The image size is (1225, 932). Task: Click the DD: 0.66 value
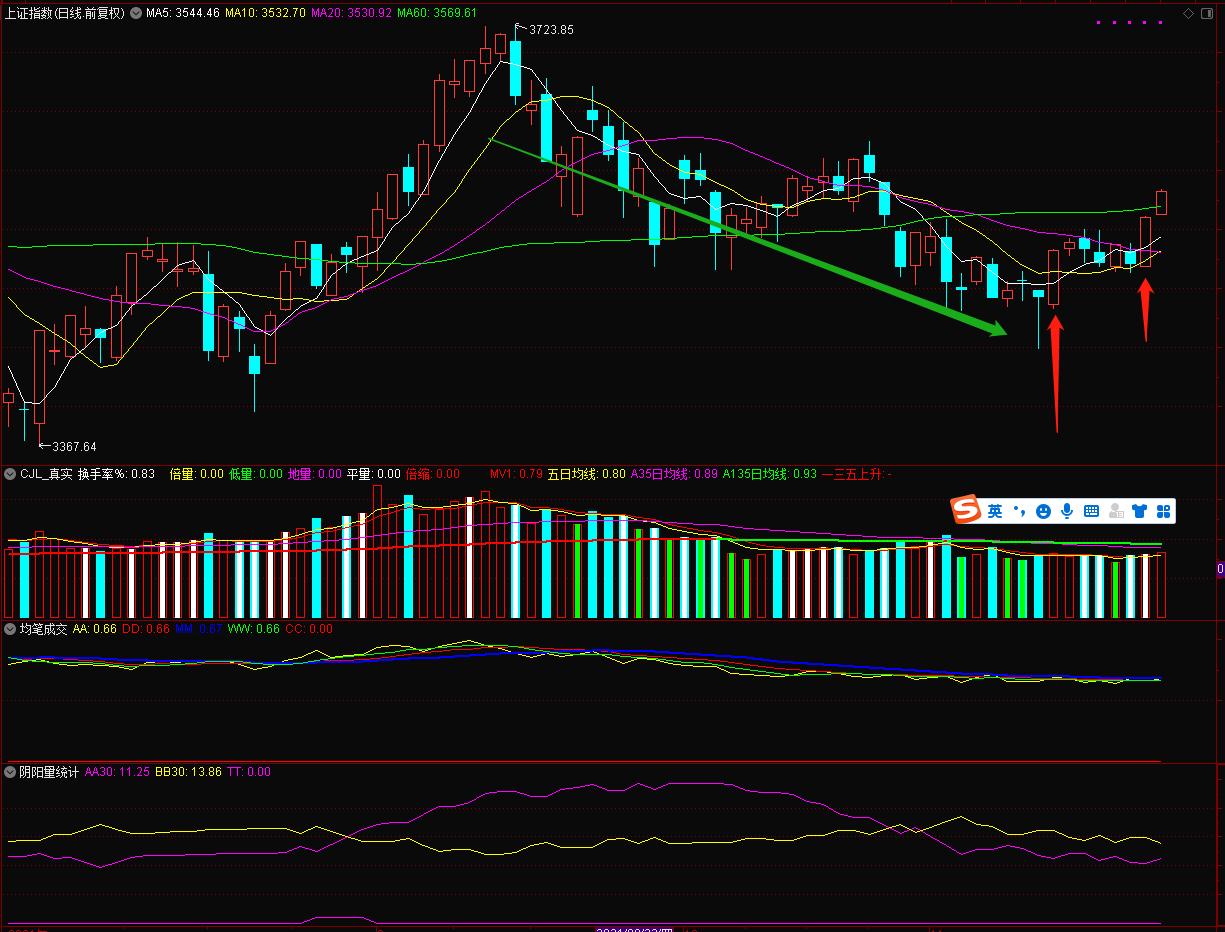coord(146,629)
